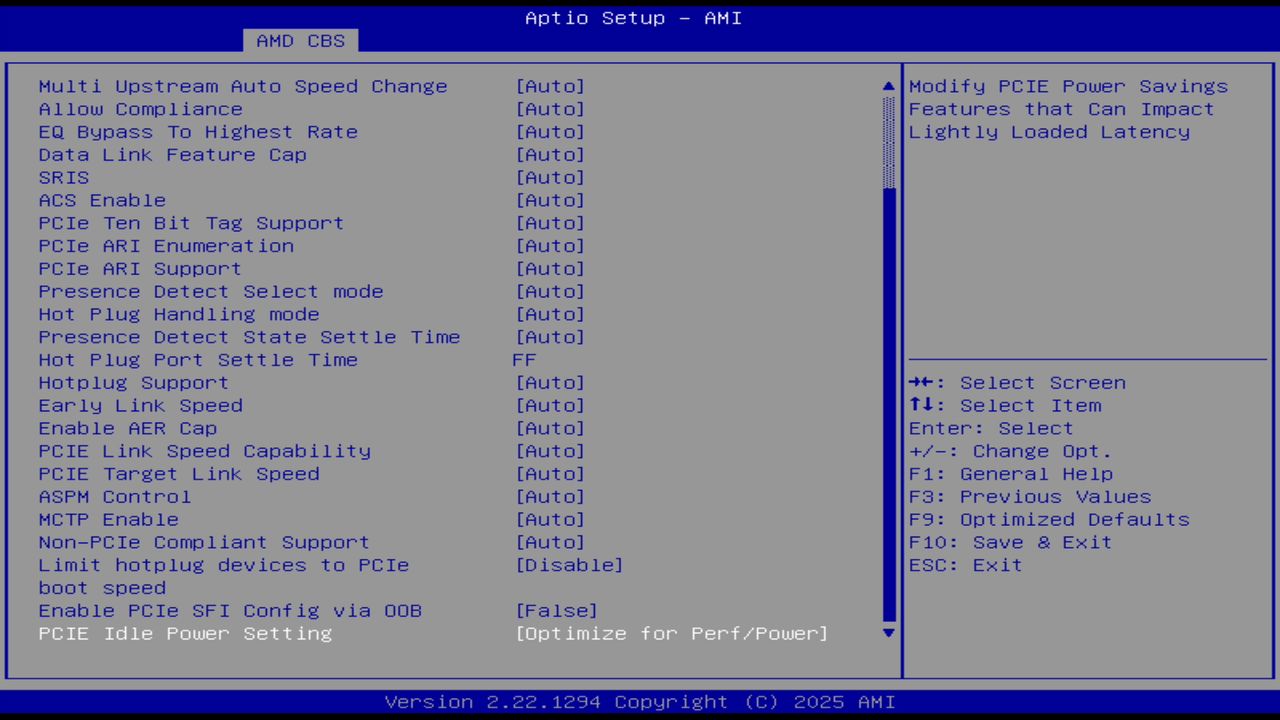
Task: Select the Hot Plug Port Settle Time label
Action: (198, 360)
